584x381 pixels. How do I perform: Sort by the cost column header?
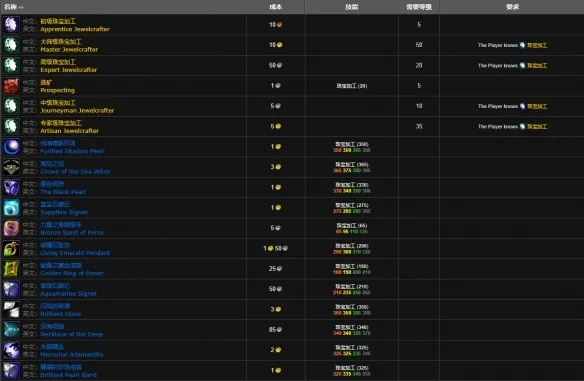point(276,7)
